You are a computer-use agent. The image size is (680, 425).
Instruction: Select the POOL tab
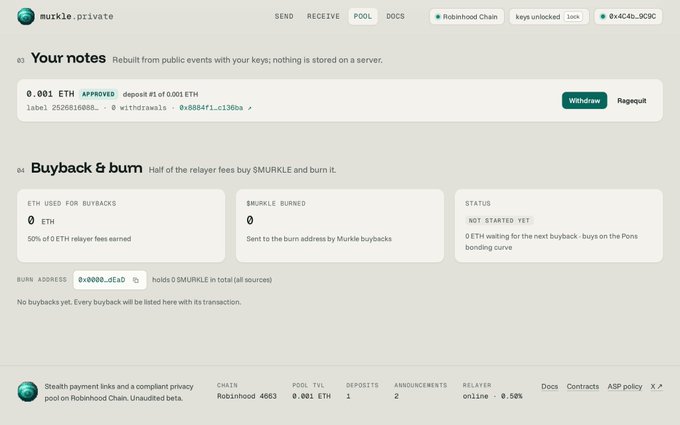pyautogui.click(x=363, y=16)
